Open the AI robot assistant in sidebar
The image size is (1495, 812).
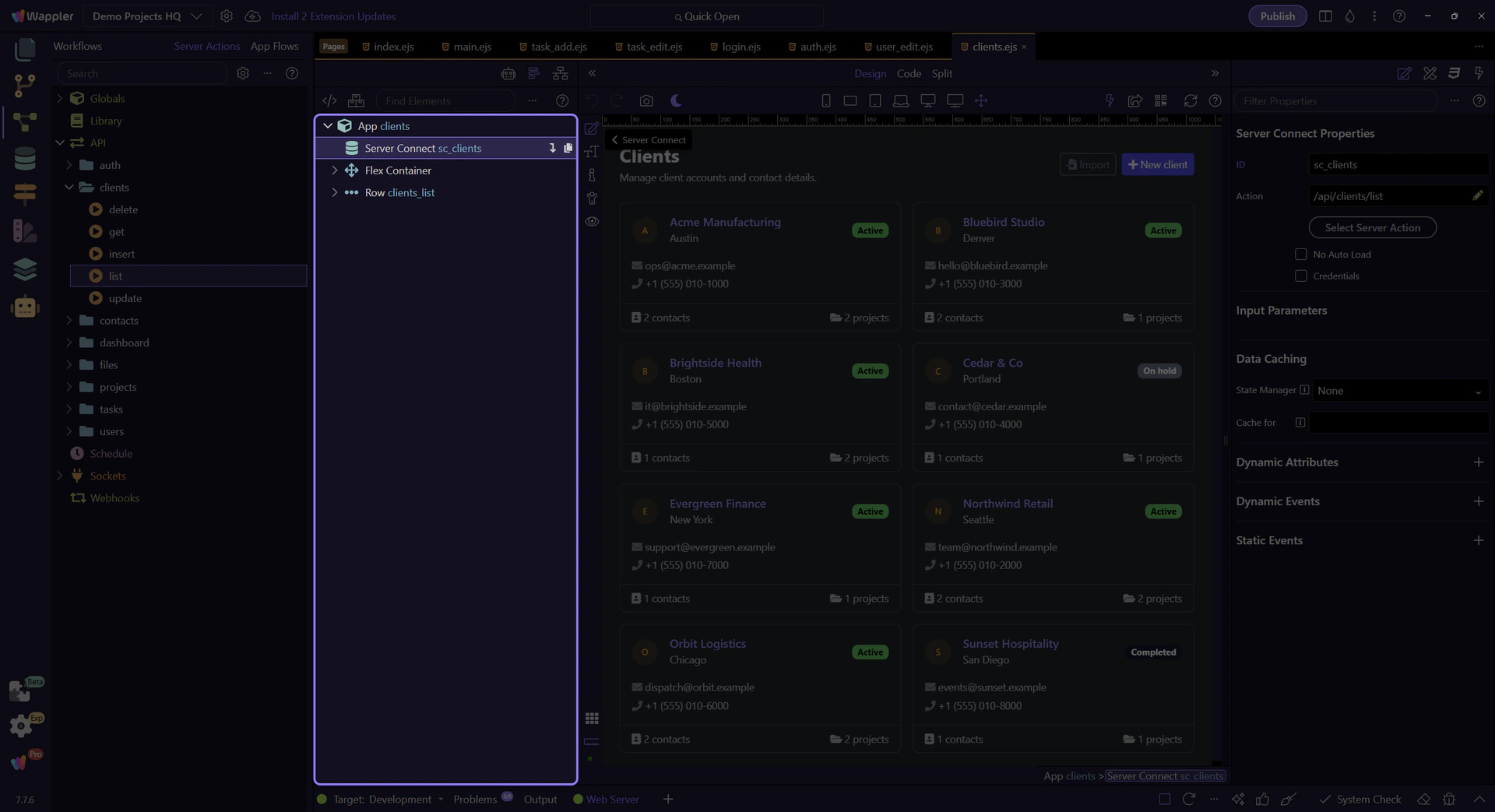tap(25, 307)
